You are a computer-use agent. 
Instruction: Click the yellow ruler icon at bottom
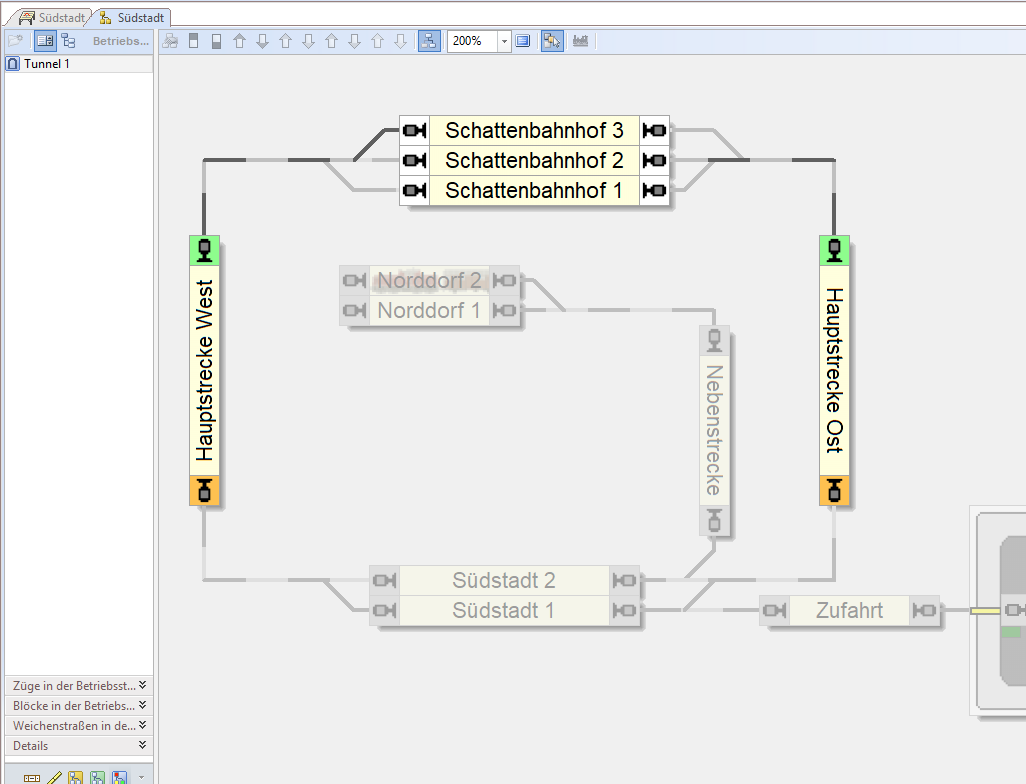click(54, 777)
